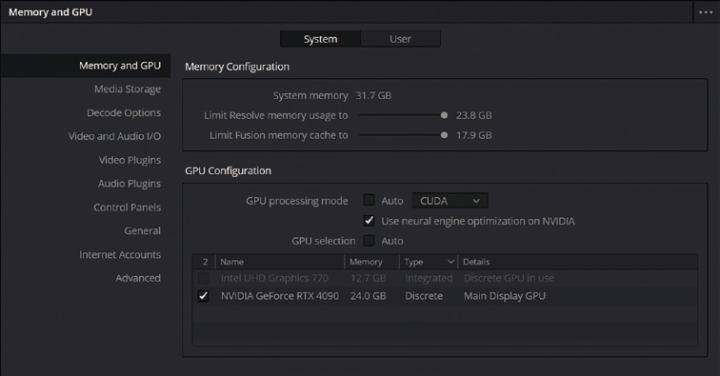The width and height of the screenshot is (720, 376).
Task: Open Internet Accounts settings
Action: 120,254
